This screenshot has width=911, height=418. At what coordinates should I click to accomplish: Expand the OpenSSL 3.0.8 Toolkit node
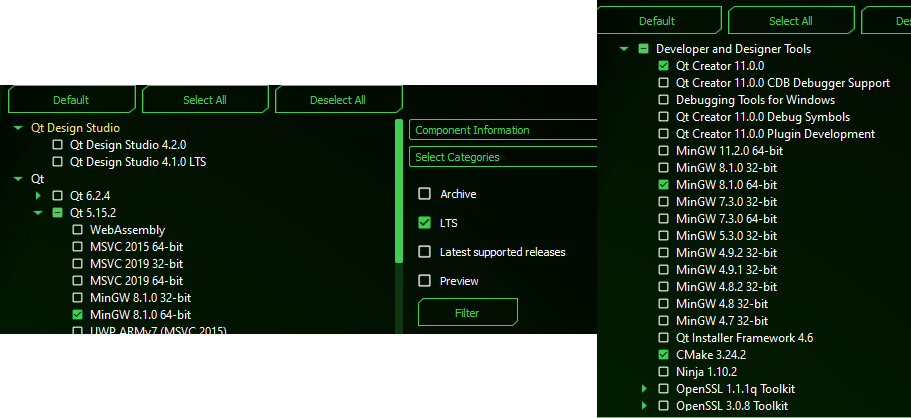click(x=644, y=406)
